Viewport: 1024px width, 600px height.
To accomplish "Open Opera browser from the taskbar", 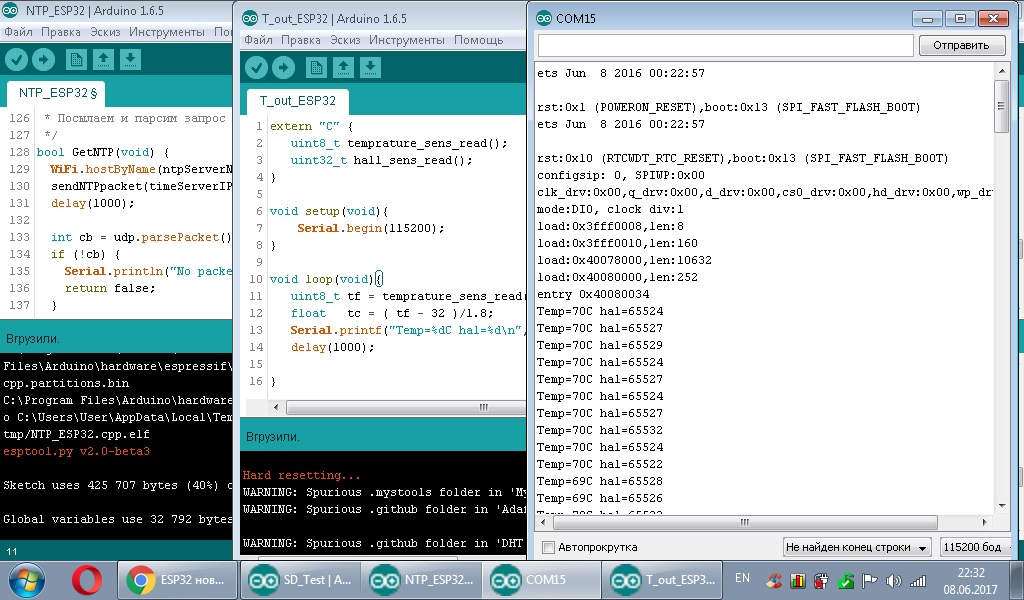I will (87, 580).
